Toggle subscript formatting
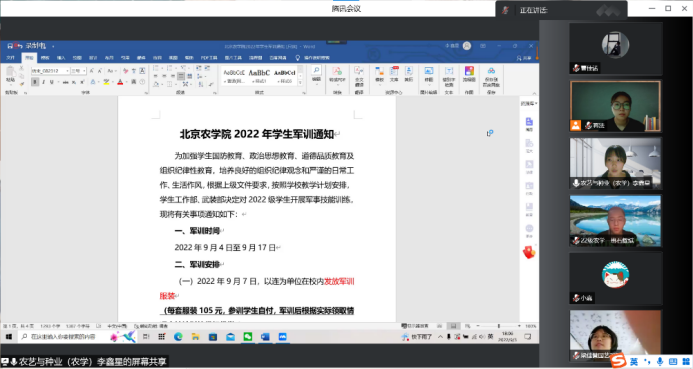The height and width of the screenshot is (369, 693). (74, 82)
